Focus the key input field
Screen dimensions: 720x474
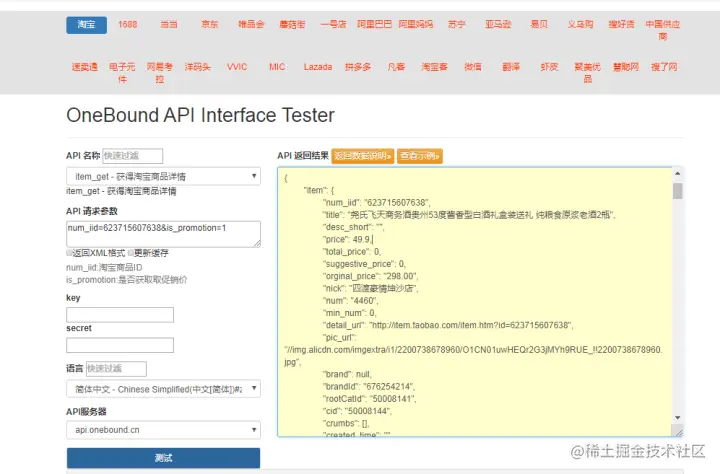(x=120, y=315)
